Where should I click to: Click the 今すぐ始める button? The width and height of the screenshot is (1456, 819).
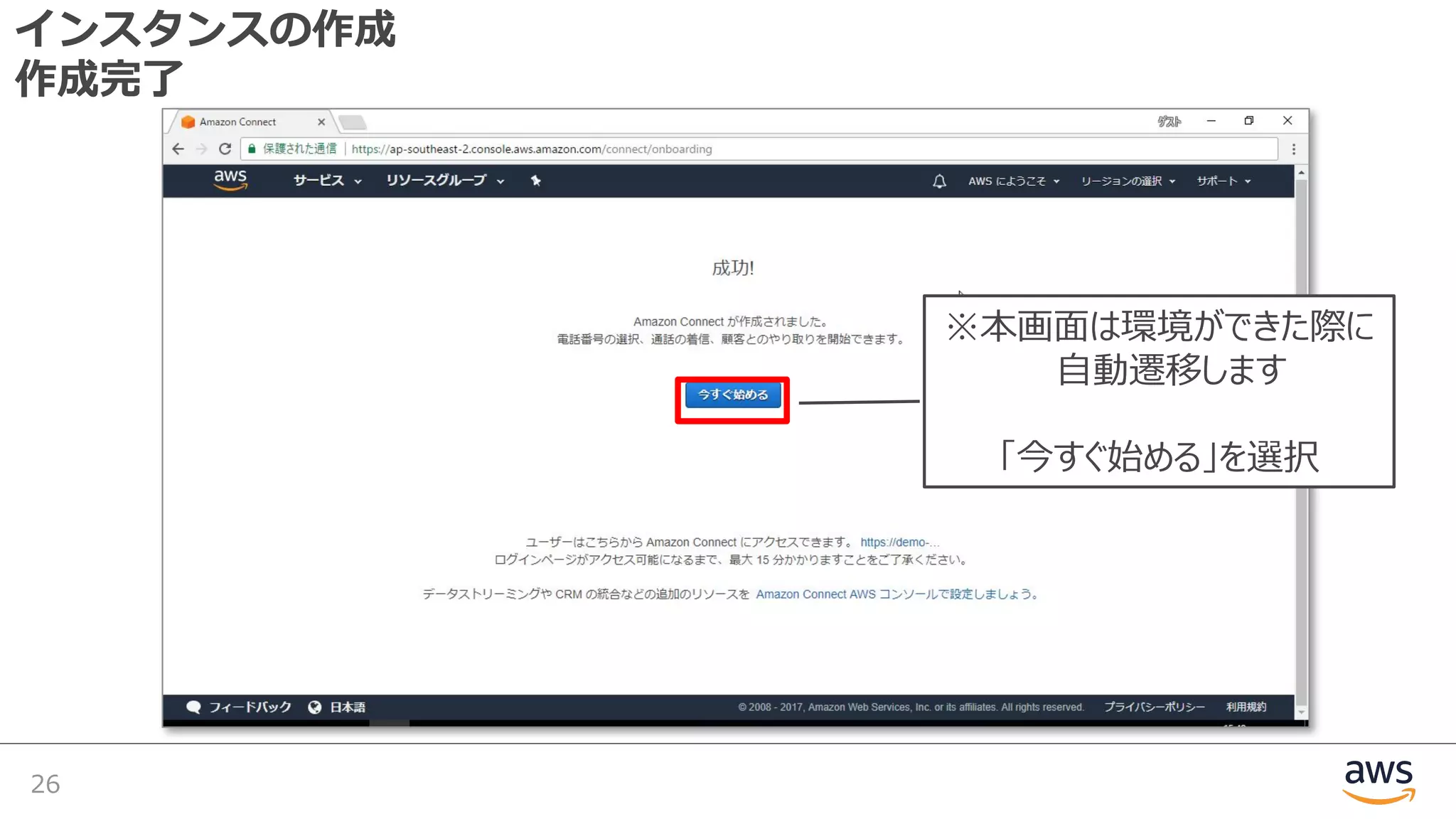click(x=732, y=395)
